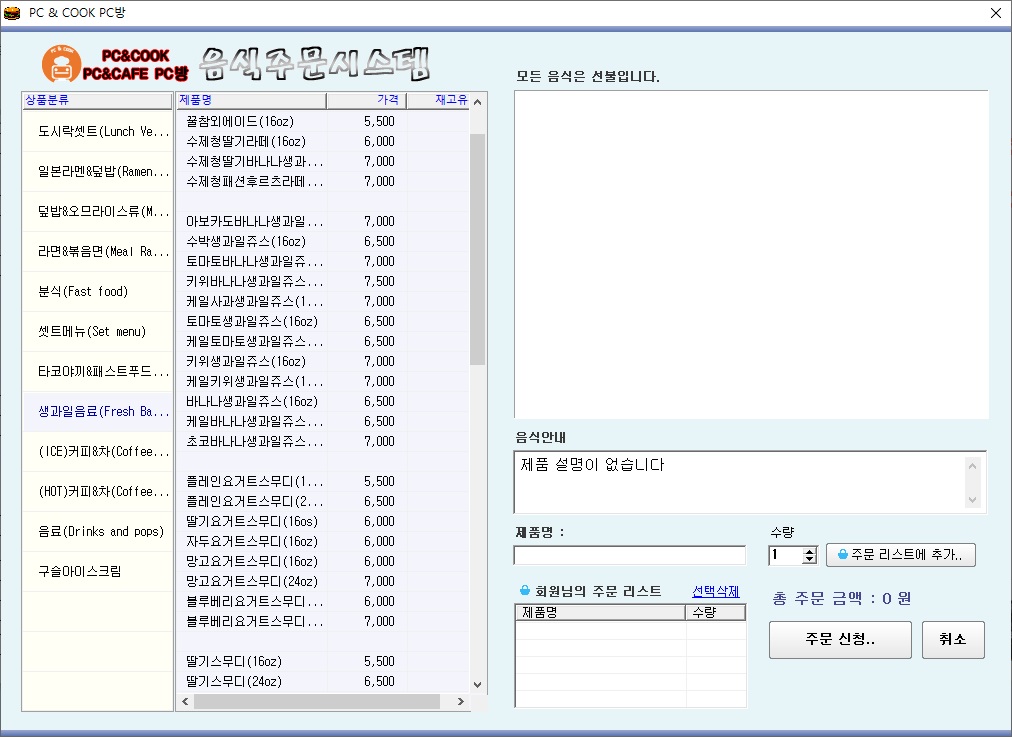The width and height of the screenshot is (1012, 737).
Task: Click order list 수량 column header
Action: [x=716, y=612]
